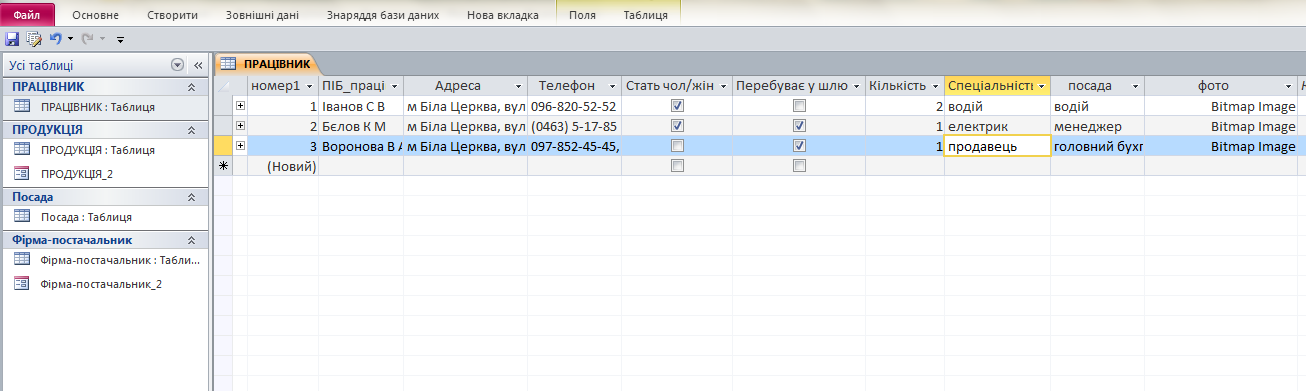This screenshot has height=391, width=1306.
Task: Collapse navigation pane with shutter bar button
Action: [x=197, y=64]
